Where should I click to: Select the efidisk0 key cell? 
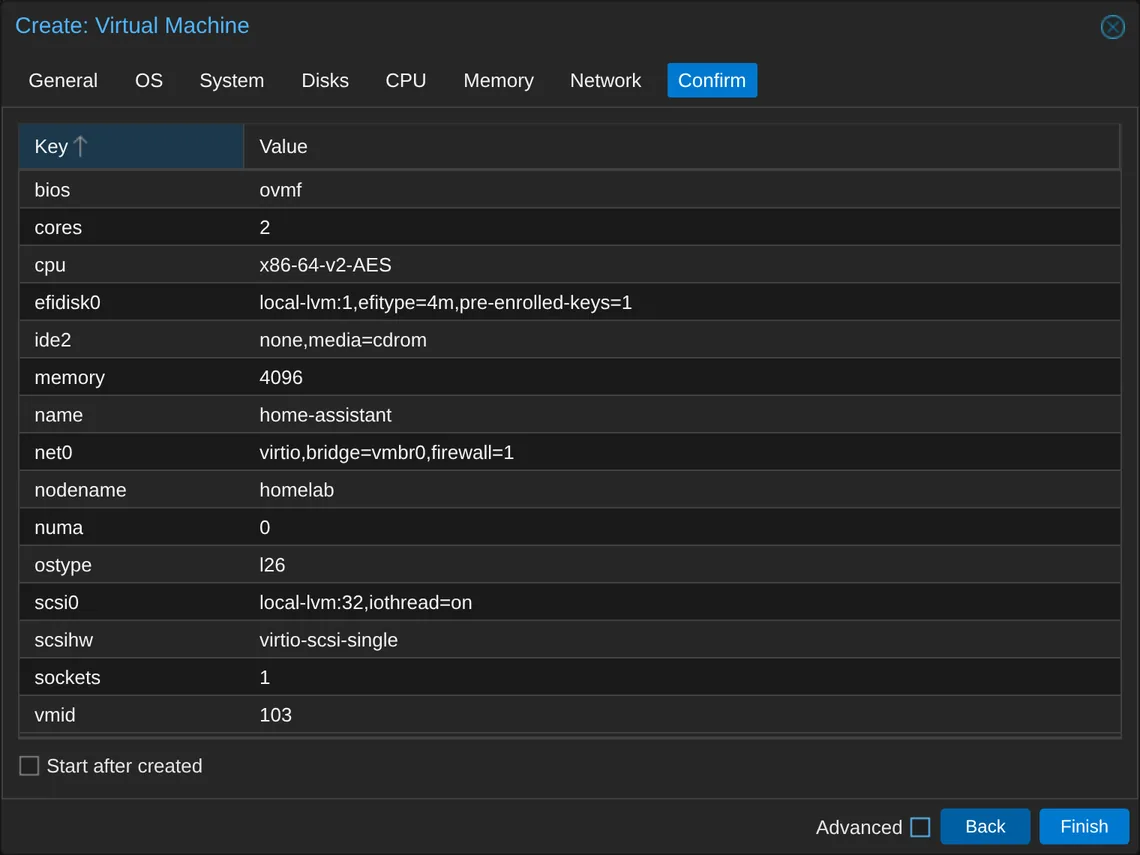click(131, 302)
